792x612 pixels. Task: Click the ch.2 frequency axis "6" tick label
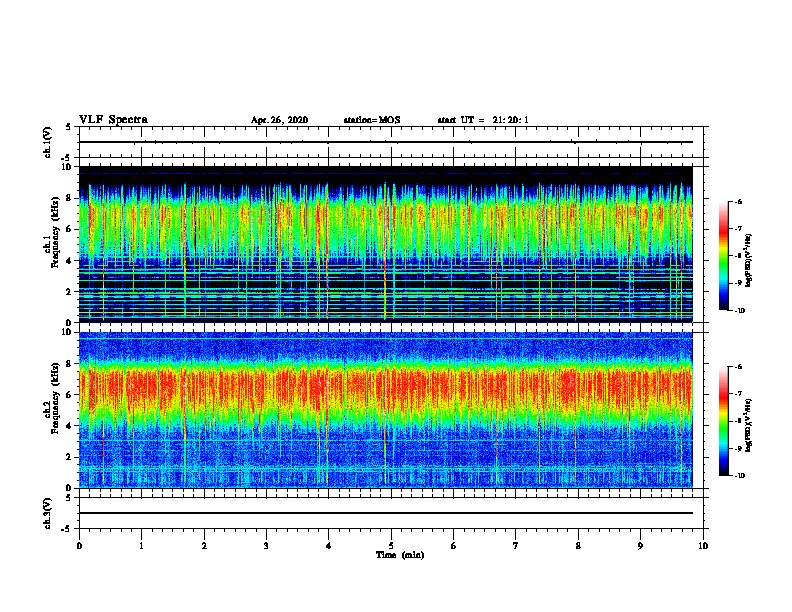point(70,394)
